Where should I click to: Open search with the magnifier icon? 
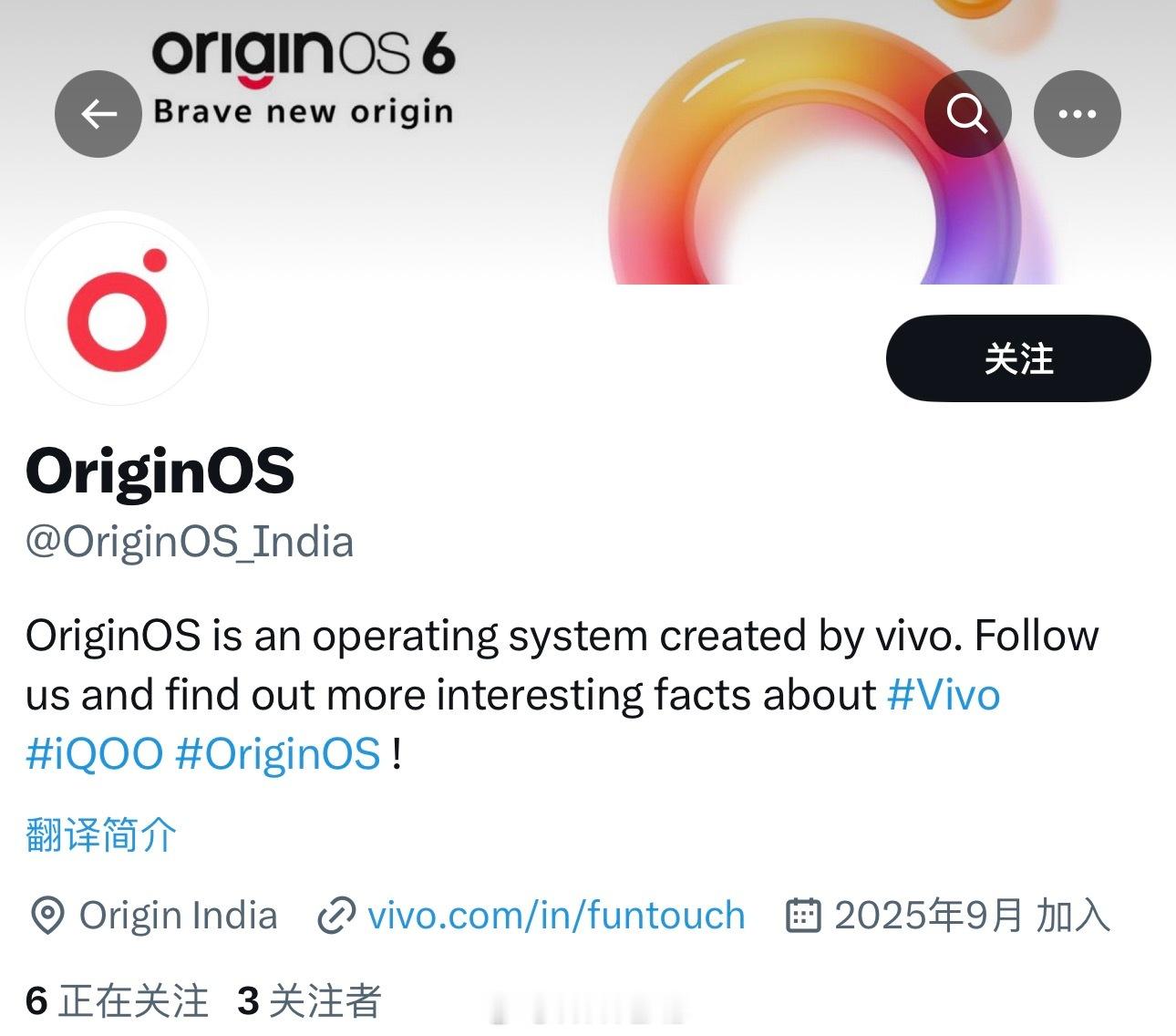tap(967, 114)
